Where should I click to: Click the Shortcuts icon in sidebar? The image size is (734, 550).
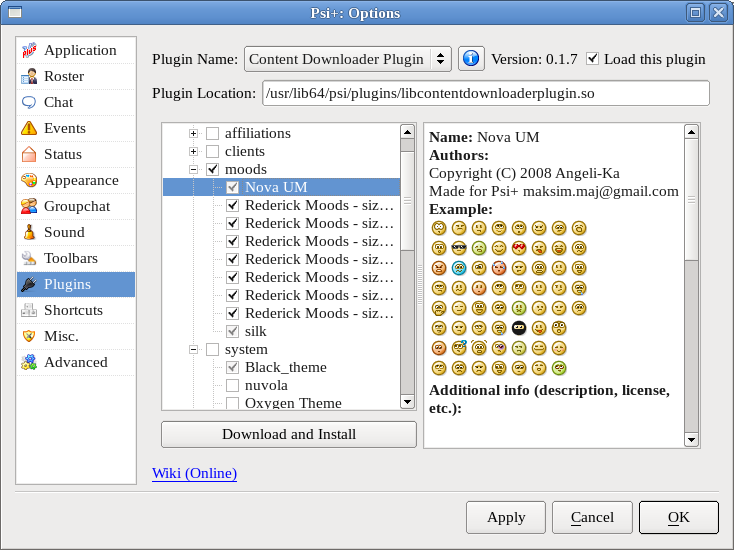(x=29, y=310)
